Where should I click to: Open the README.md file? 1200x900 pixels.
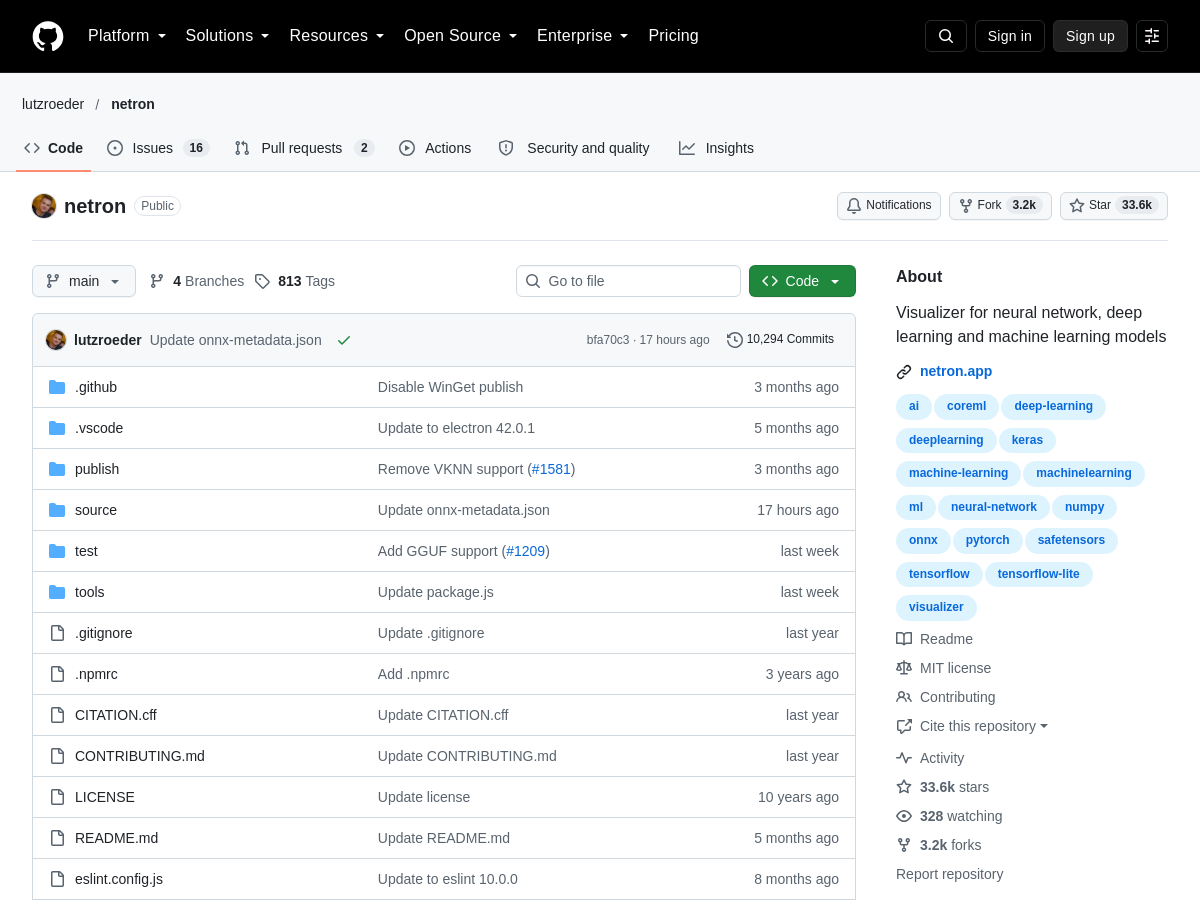117,838
